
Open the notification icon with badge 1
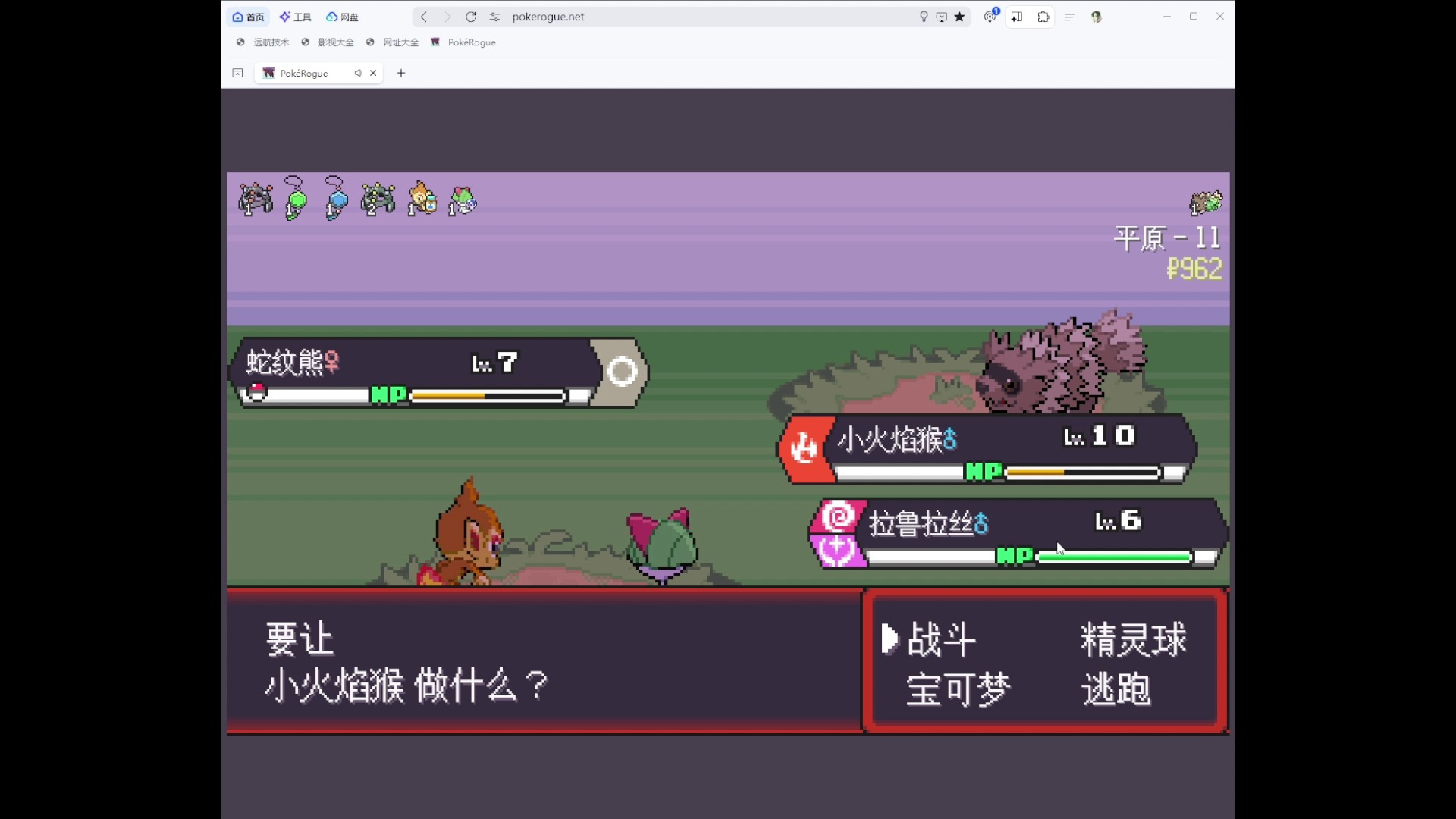pos(990,16)
